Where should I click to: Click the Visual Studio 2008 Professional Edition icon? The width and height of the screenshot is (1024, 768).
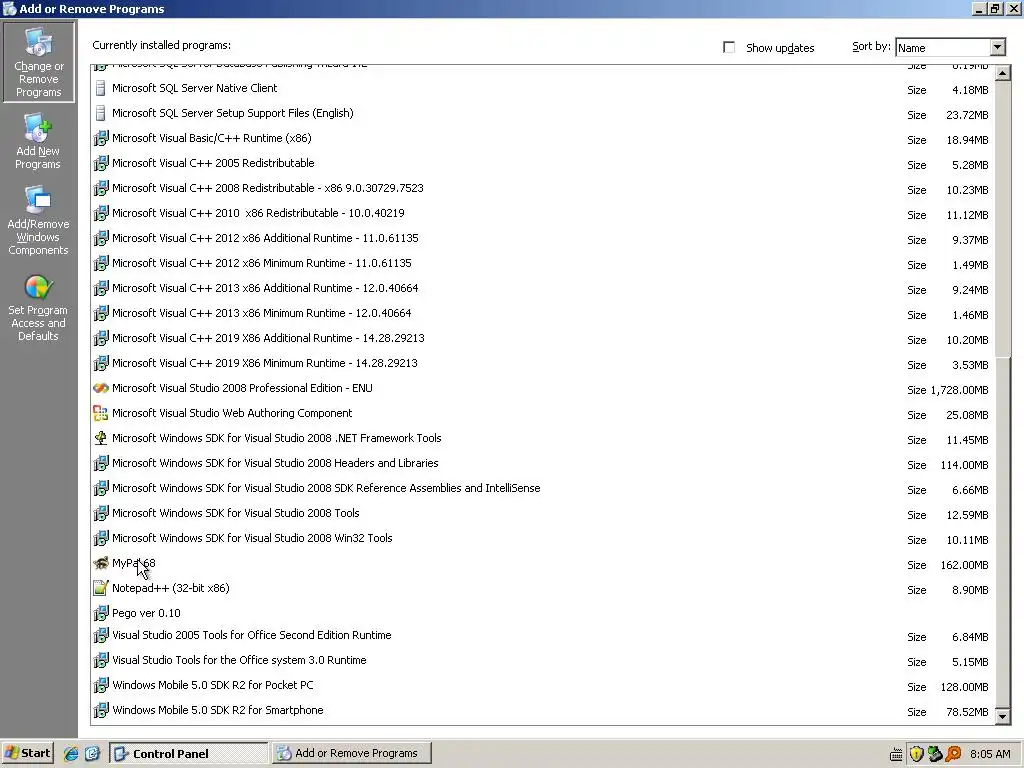click(x=101, y=389)
